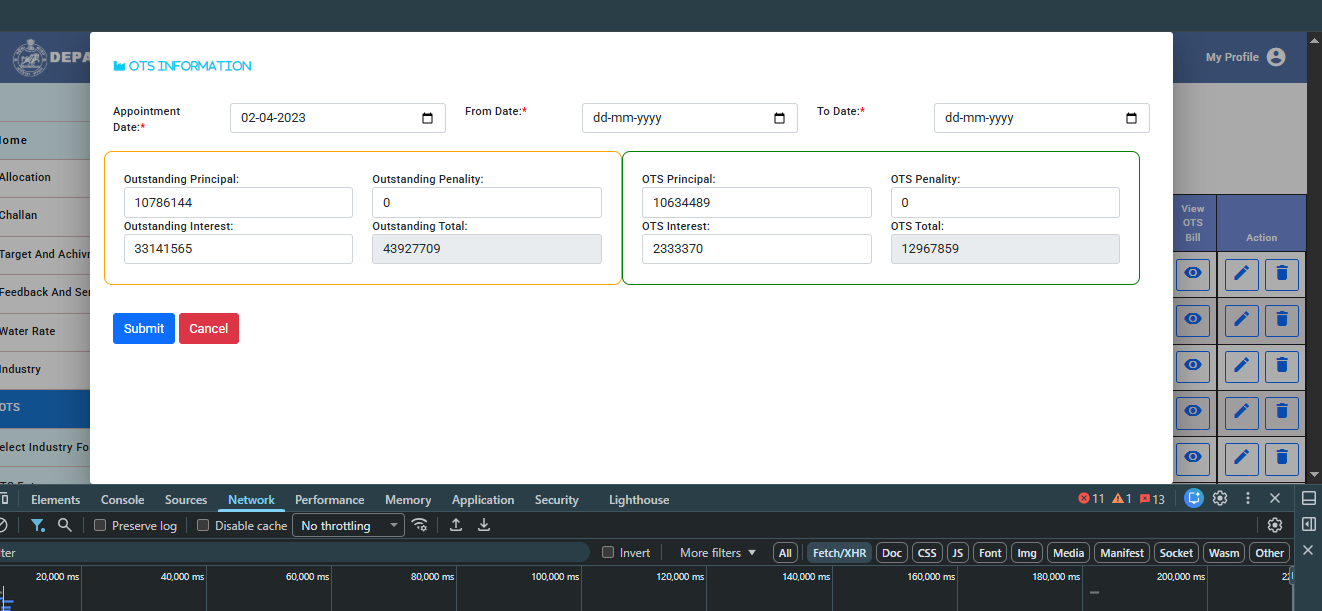Open the Elements tab
The width and height of the screenshot is (1322, 611).
coord(56,500)
